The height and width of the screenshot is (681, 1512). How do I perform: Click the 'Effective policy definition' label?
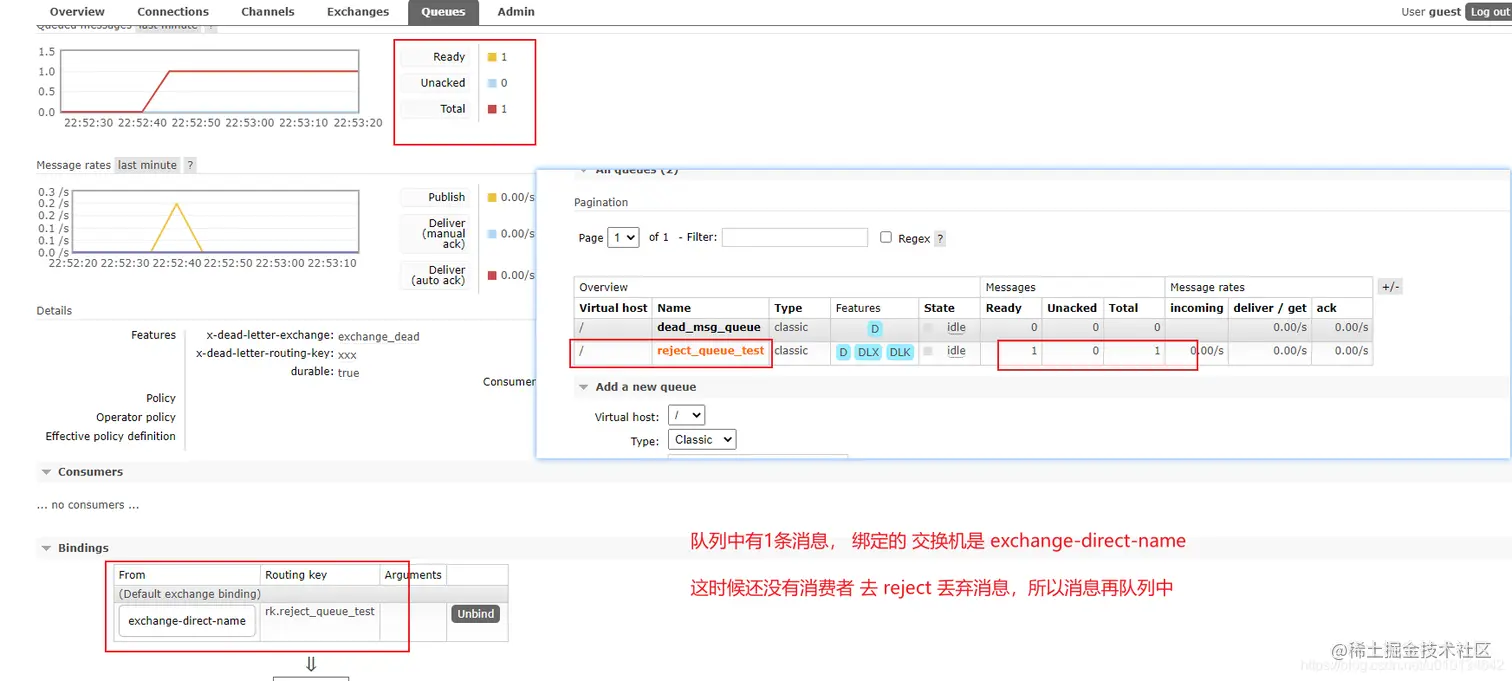click(x=110, y=436)
